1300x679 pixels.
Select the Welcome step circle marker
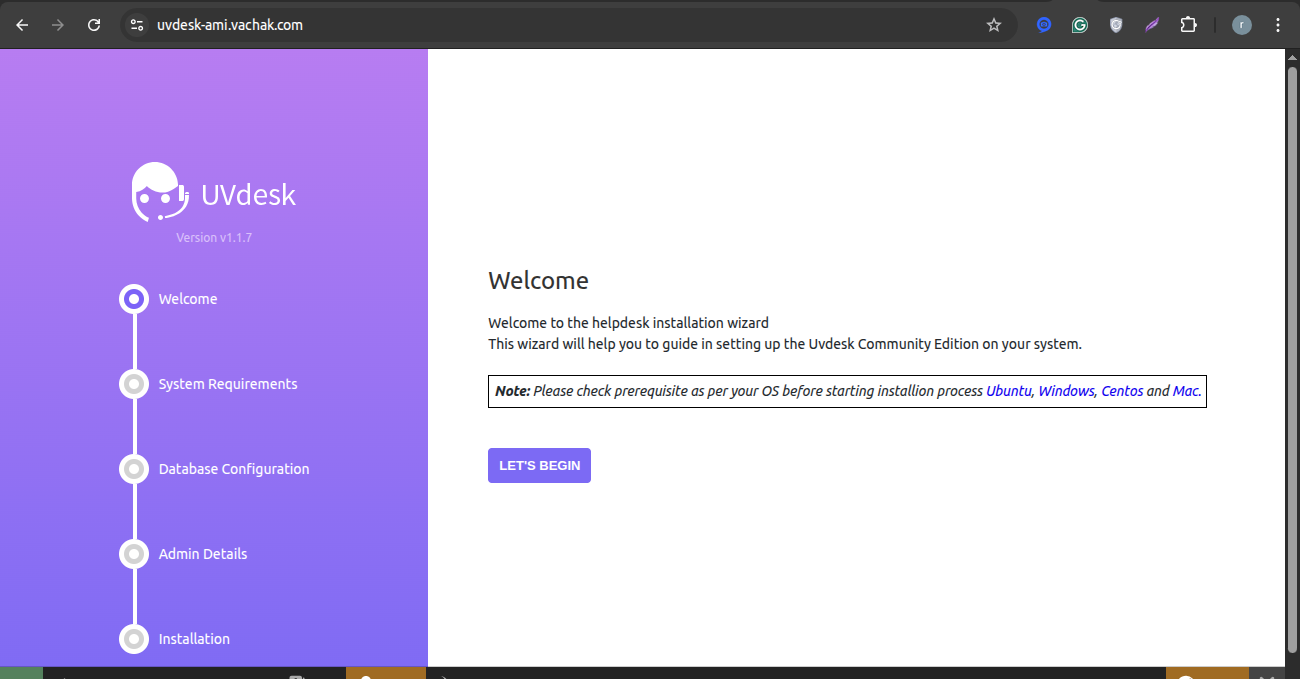pos(134,299)
